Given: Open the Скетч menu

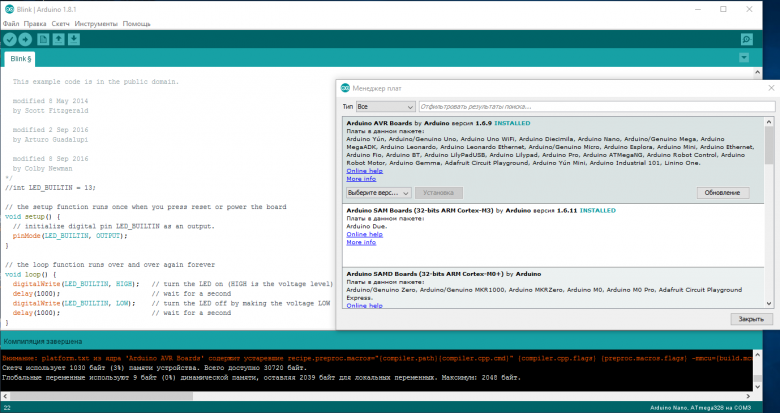Looking at the screenshot, I should (x=61, y=23).
